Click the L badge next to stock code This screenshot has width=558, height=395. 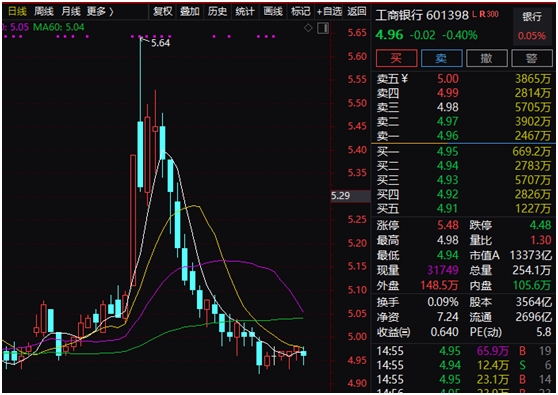point(474,14)
